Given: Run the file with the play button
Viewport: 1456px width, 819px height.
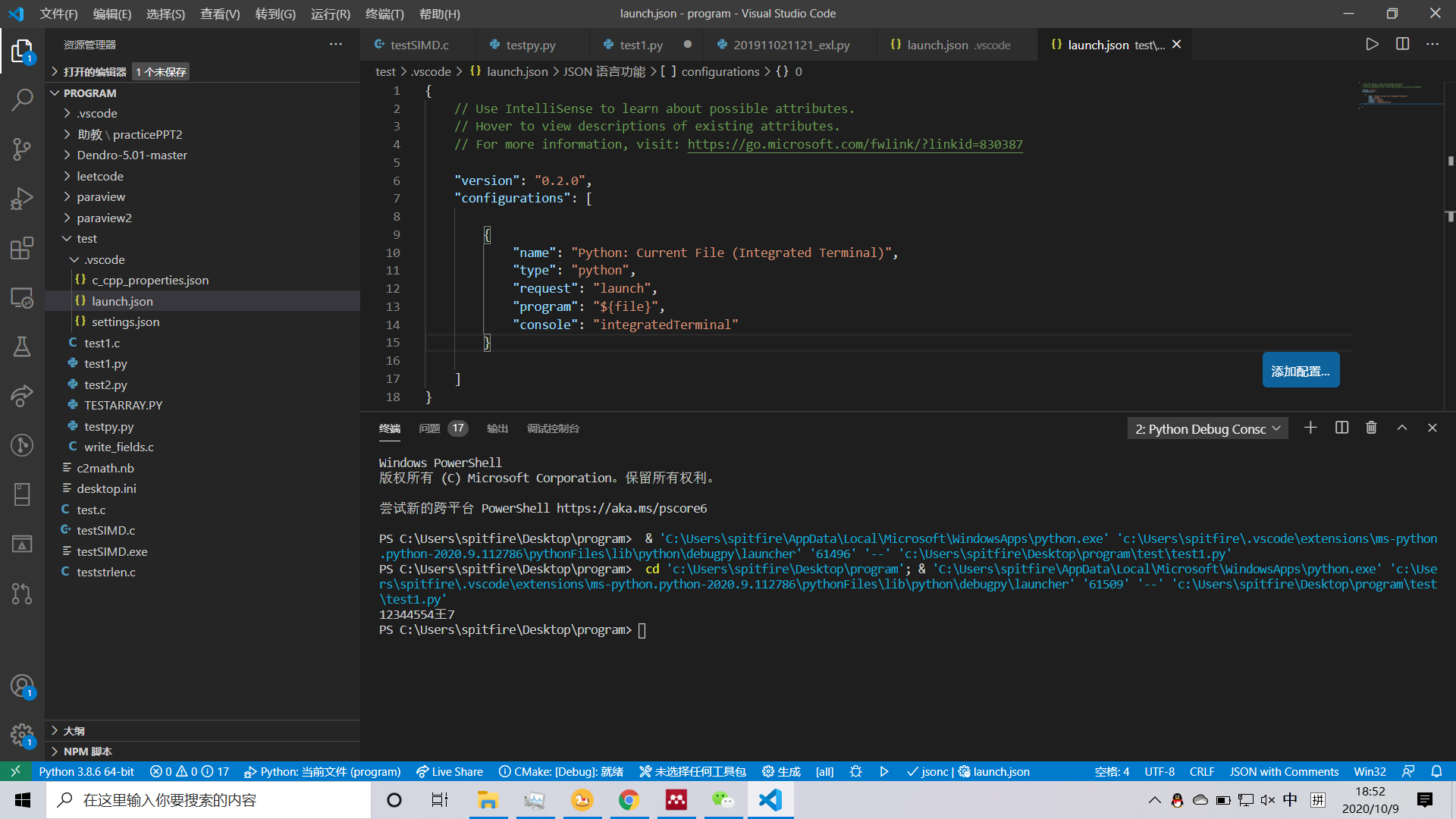Looking at the screenshot, I should click(1372, 45).
